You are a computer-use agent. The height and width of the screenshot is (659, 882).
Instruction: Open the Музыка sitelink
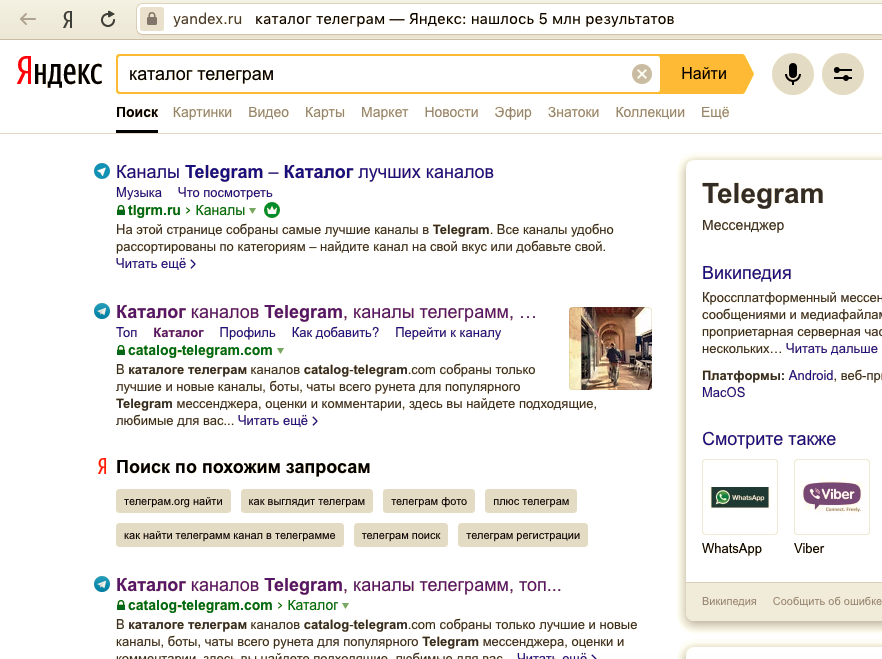tap(138, 192)
